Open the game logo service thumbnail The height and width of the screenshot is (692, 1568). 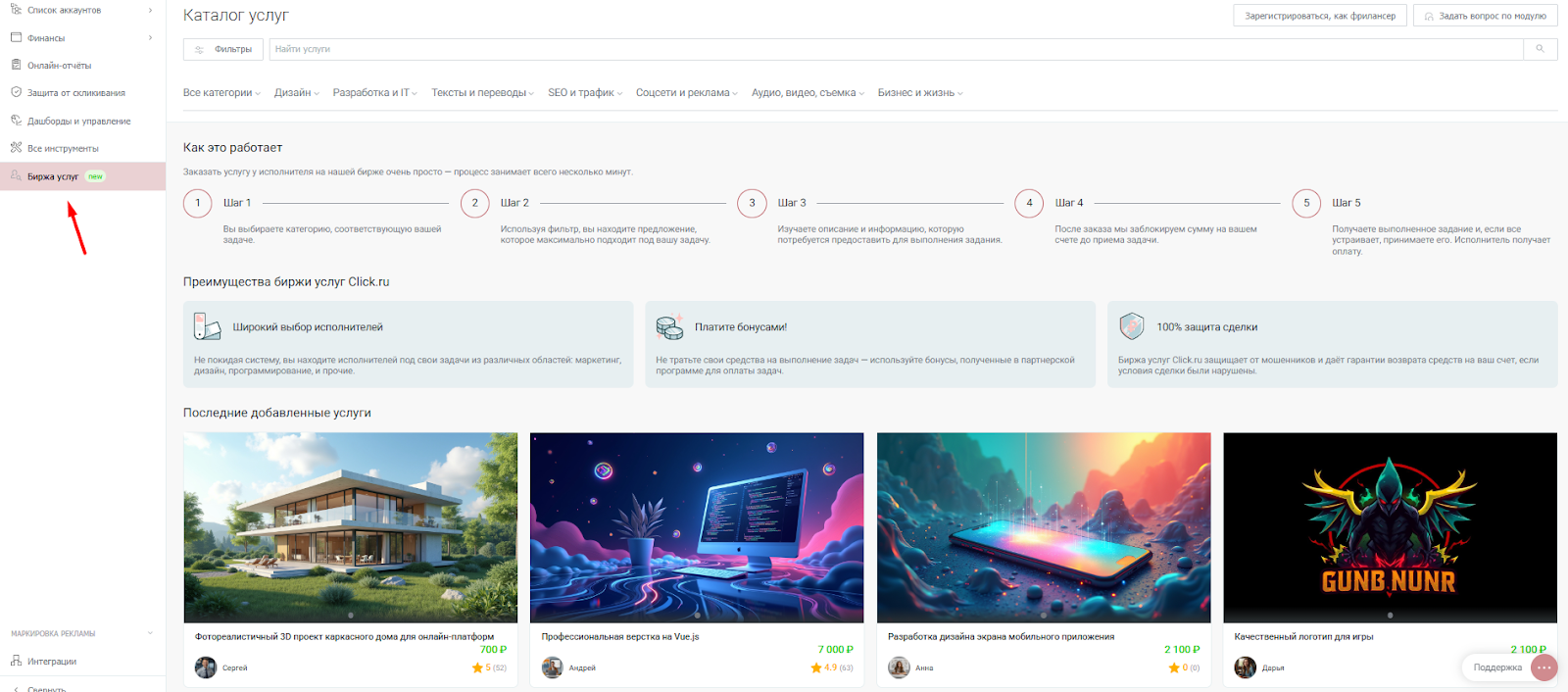pyautogui.click(x=1390, y=527)
